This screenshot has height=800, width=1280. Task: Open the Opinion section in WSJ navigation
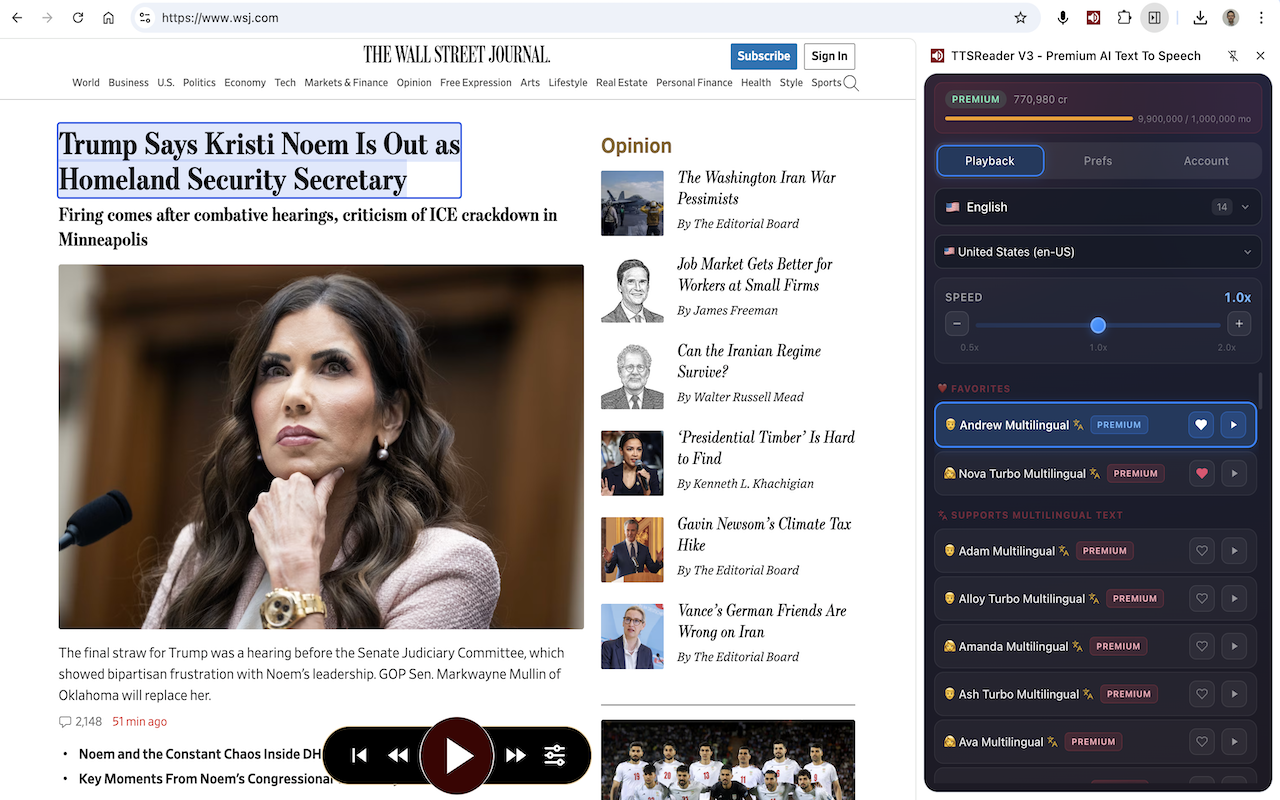[x=413, y=82]
